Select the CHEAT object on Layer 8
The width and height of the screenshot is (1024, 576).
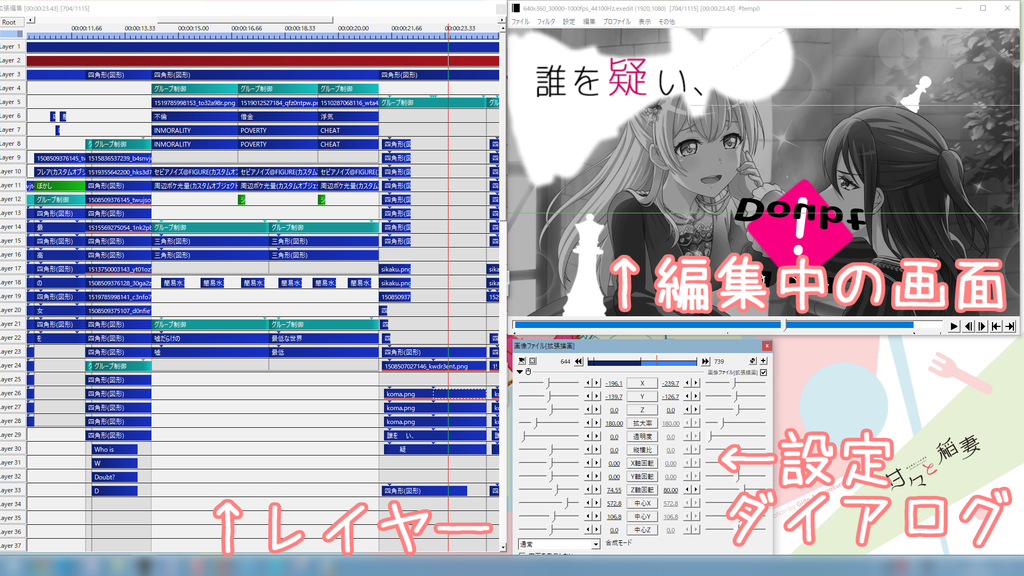coord(348,144)
